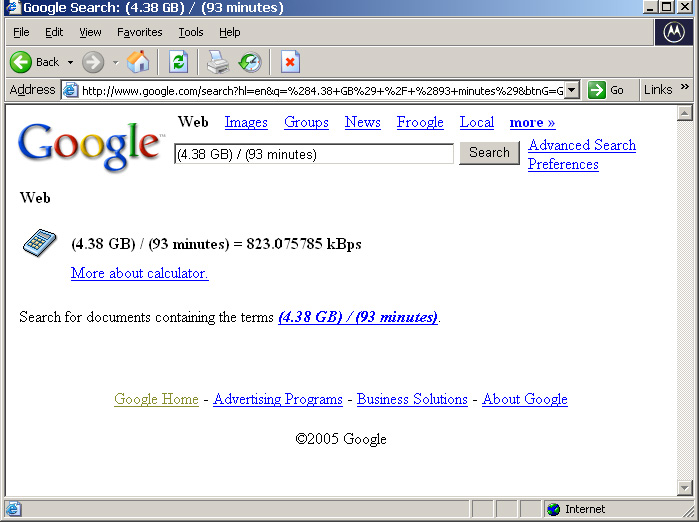Open the Advanced Search link
Screen dimensions: 699x522
[x=582, y=145]
